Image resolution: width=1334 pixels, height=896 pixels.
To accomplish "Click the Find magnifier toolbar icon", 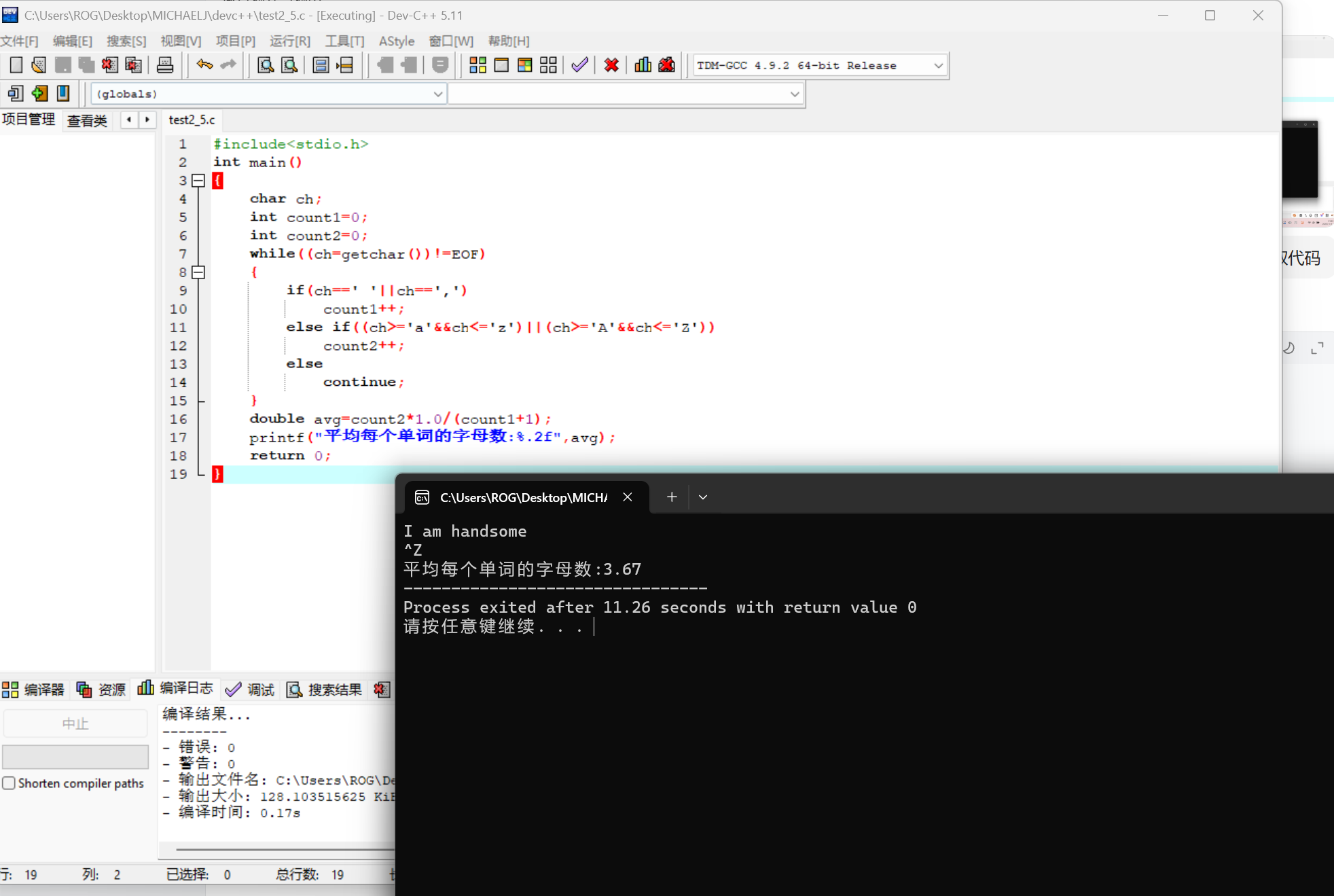I will pyautogui.click(x=266, y=65).
